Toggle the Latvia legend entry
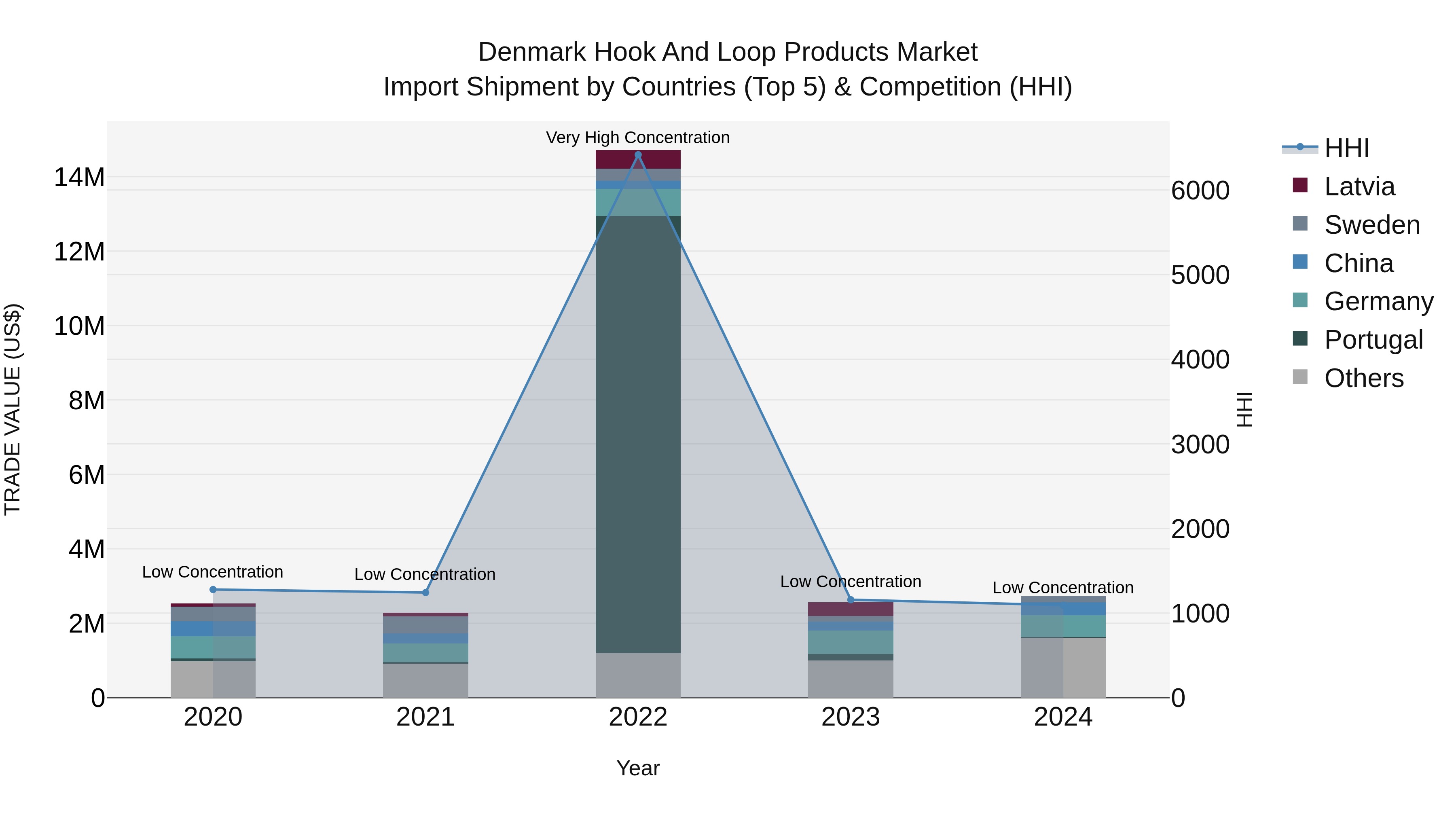This screenshot has height=819, width=1456. pyautogui.click(x=1344, y=186)
